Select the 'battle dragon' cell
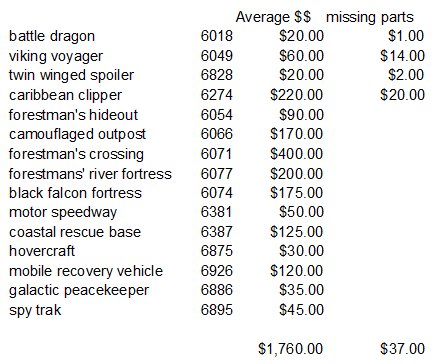444x364 pixels. click(52, 36)
